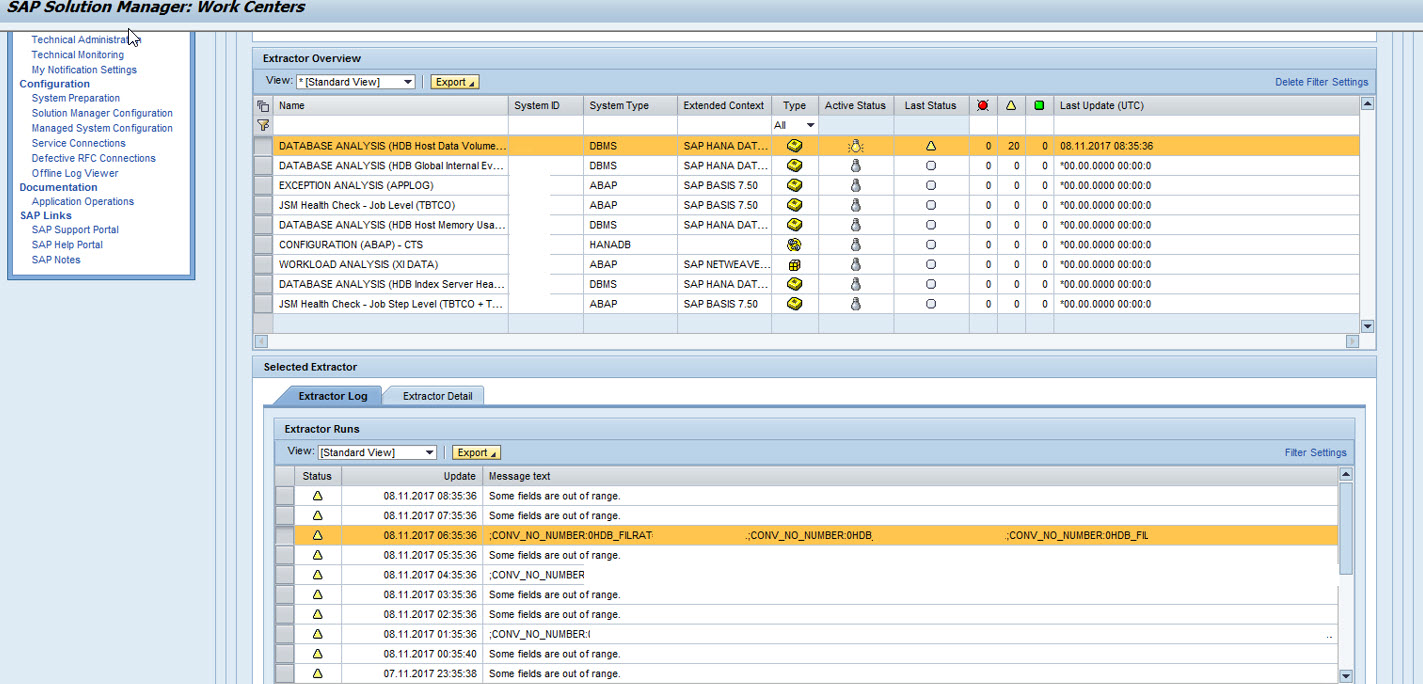Select row marker of the 07.11.2017 23:35:38 run
This screenshot has width=1423, height=684.
pyautogui.click(x=284, y=674)
